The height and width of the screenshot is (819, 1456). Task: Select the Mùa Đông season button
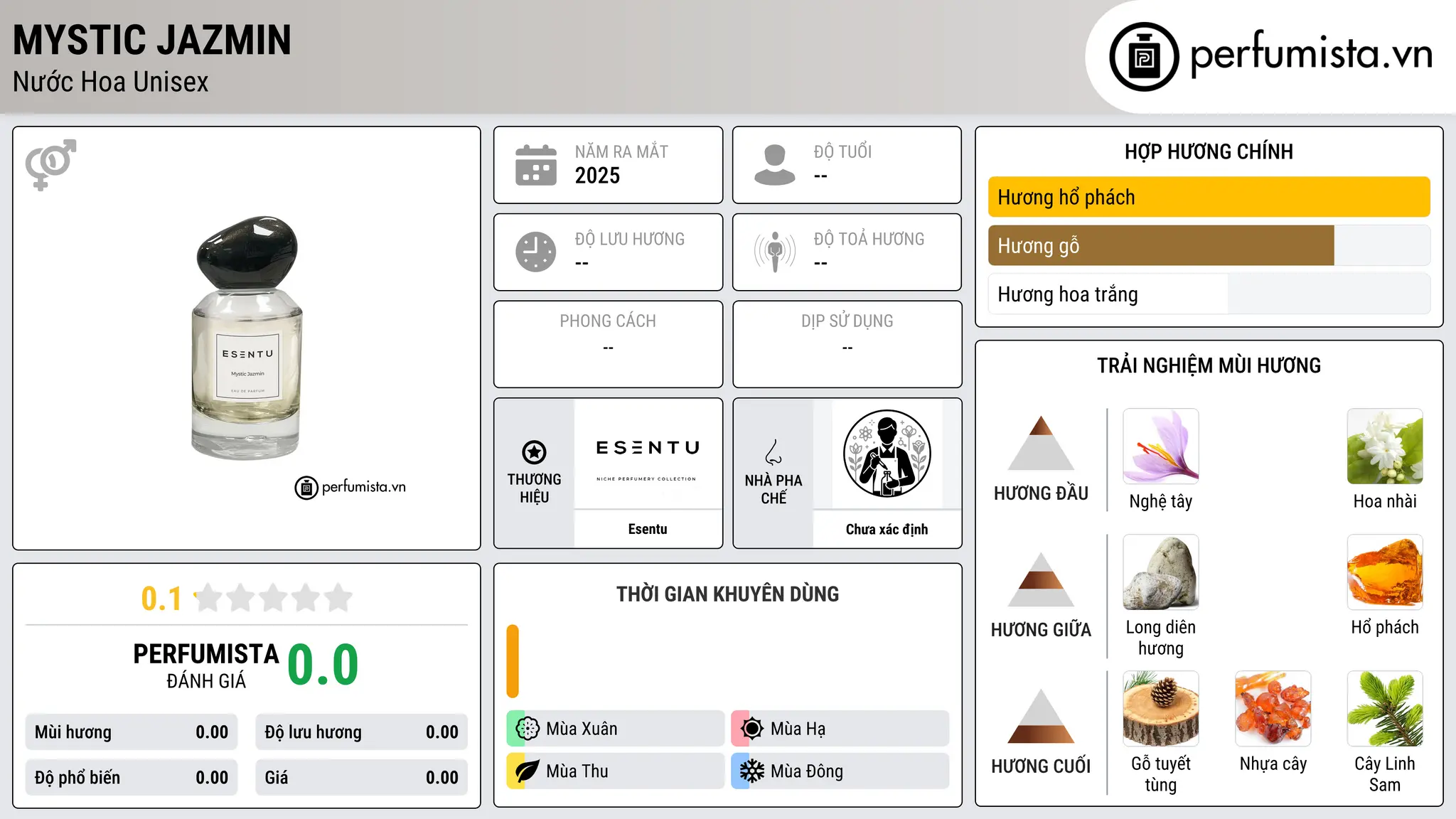click(840, 771)
